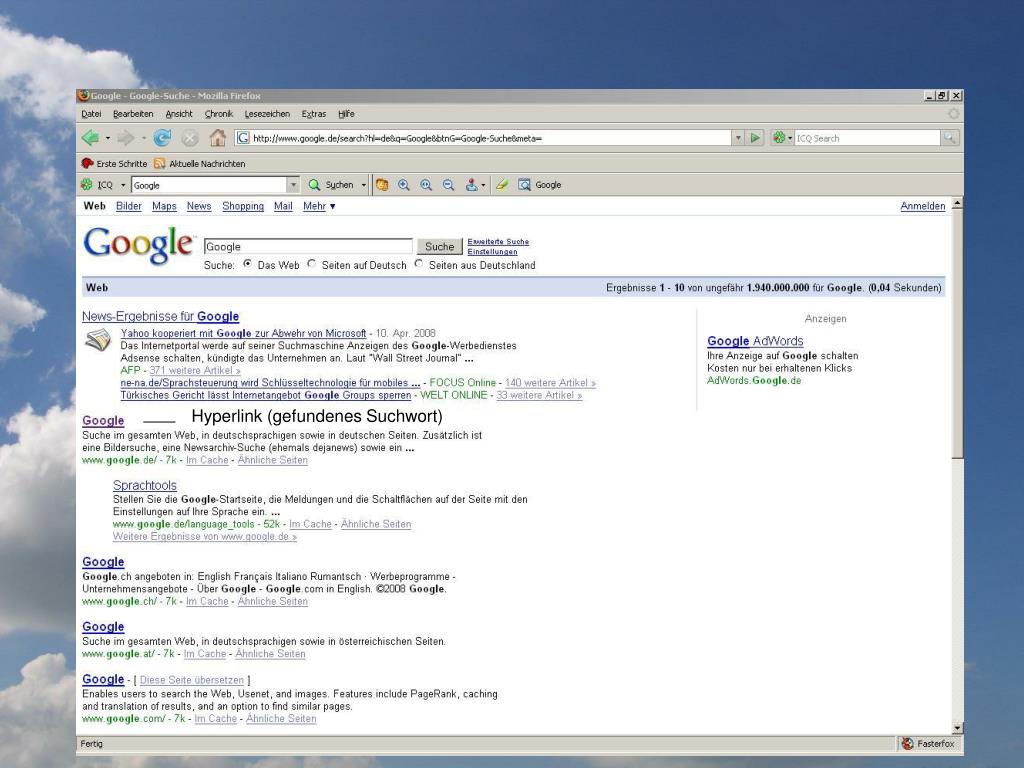The image size is (1024, 768).
Task: Click the highlighter pen icon on toolbar
Action: pyautogui.click(x=502, y=185)
